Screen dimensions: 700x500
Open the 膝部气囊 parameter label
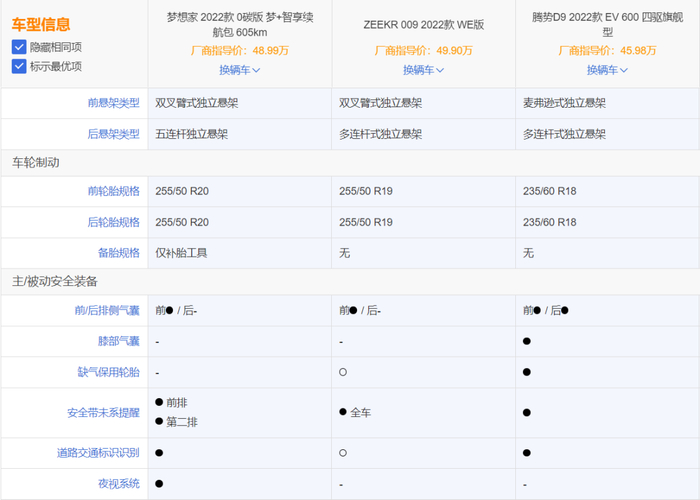click(x=119, y=341)
